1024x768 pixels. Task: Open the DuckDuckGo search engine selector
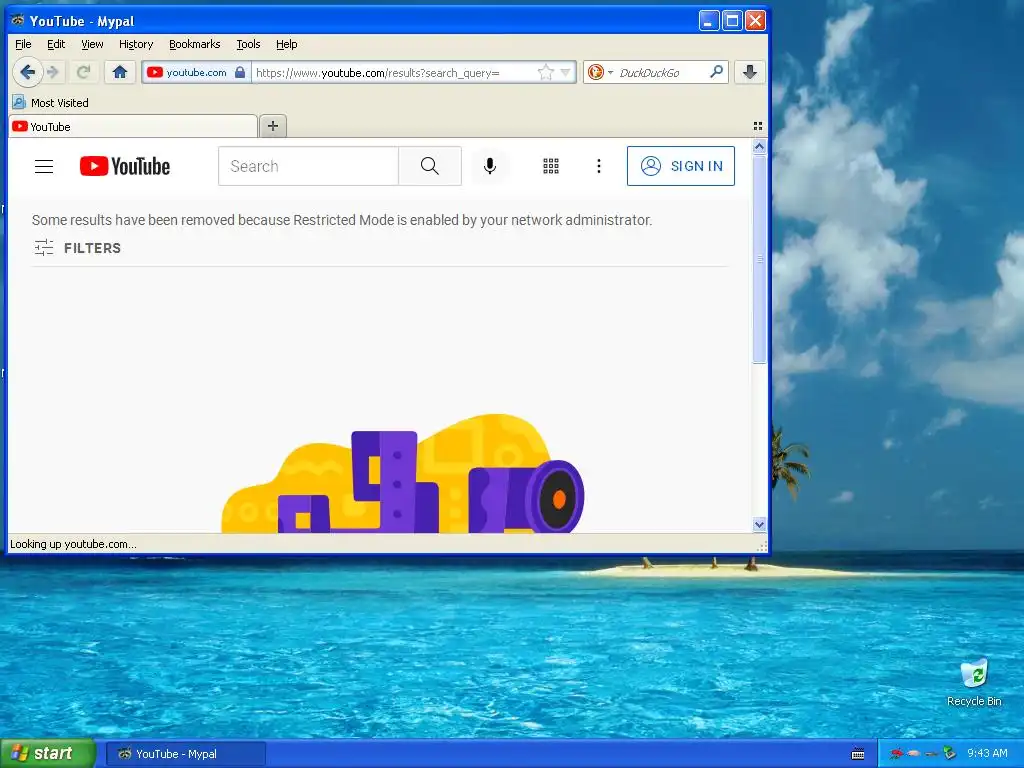pos(600,72)
